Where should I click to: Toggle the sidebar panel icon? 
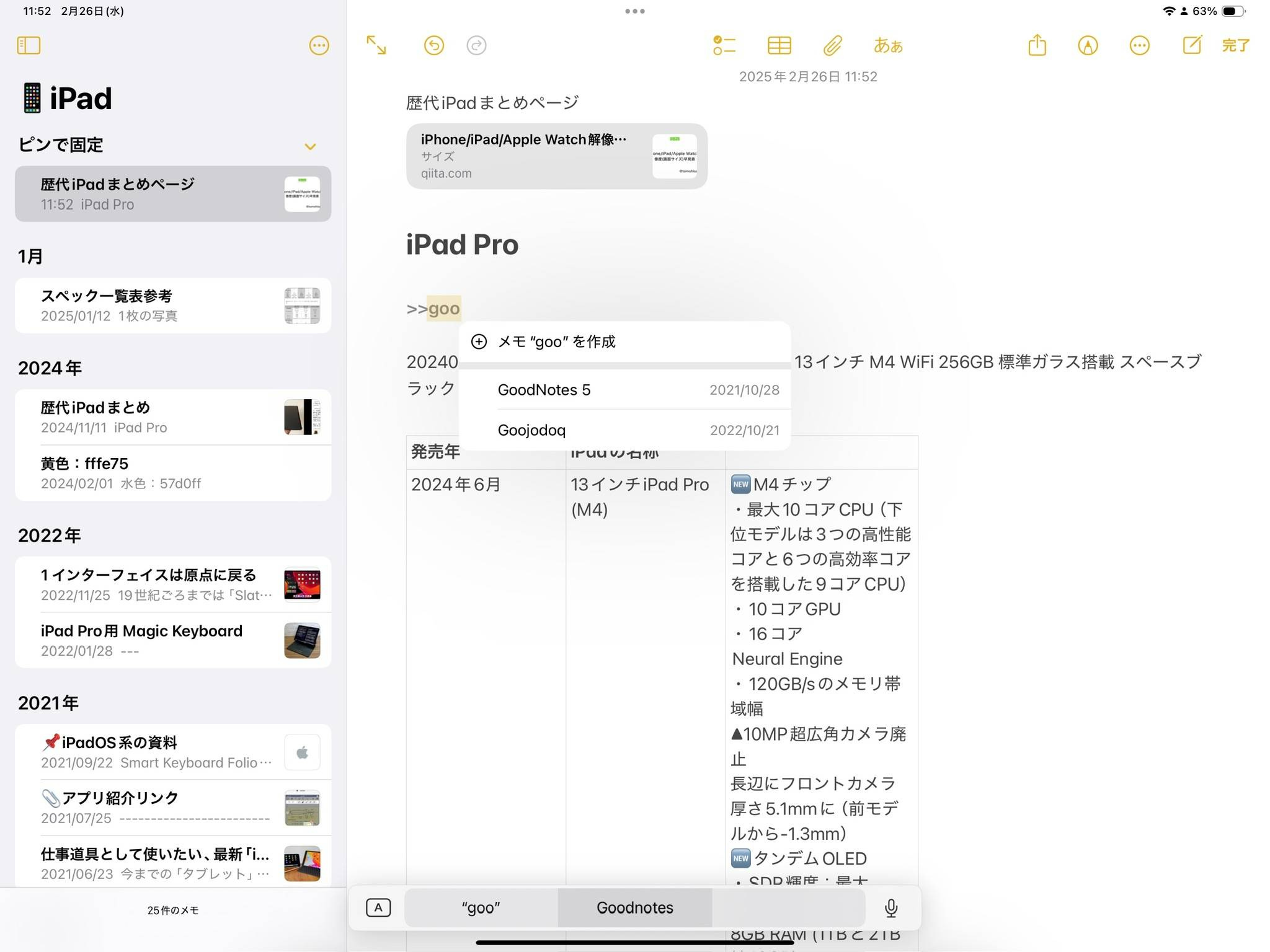click(29, 45)
